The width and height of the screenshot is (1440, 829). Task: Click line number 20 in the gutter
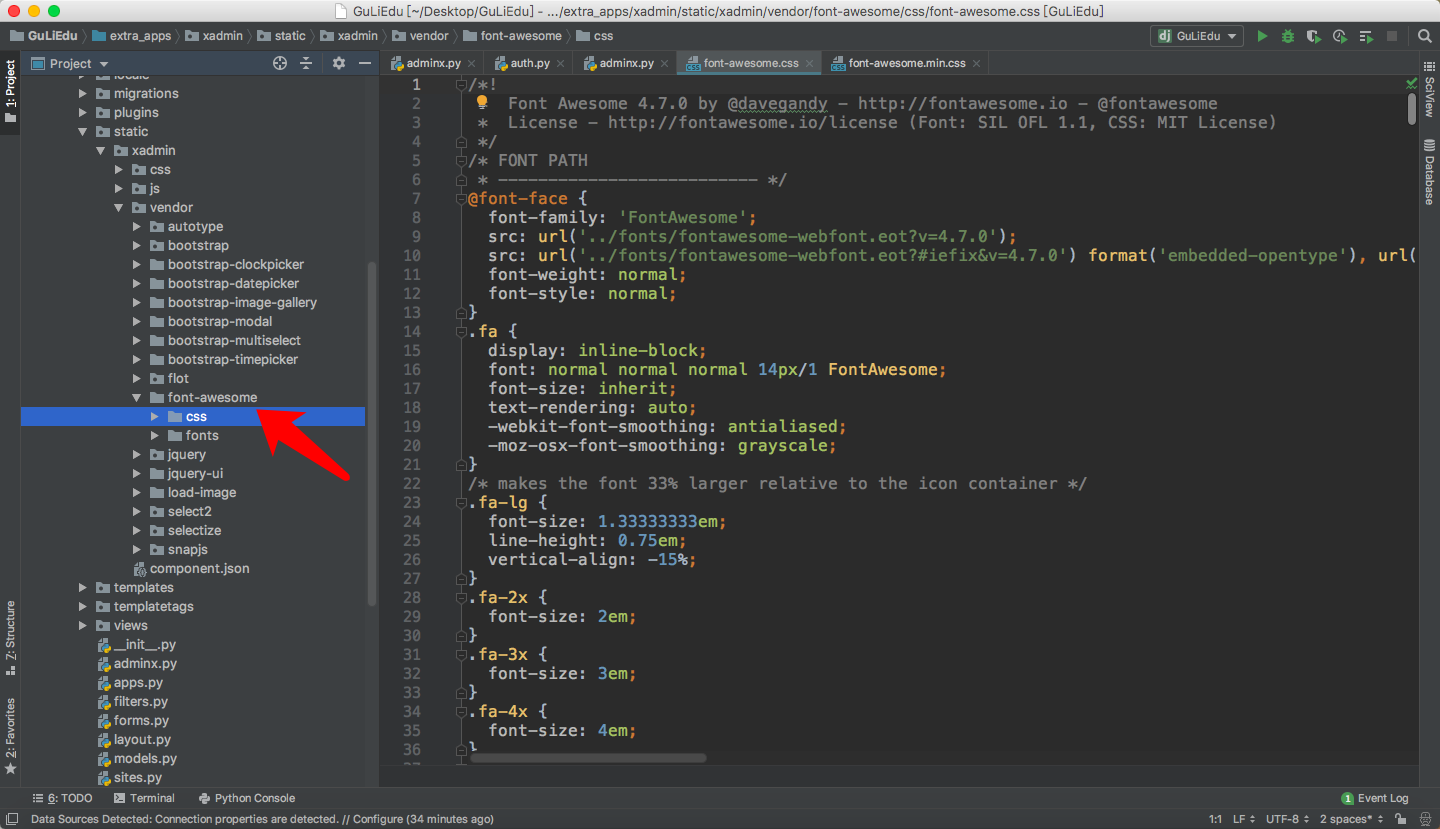(411, 445)
